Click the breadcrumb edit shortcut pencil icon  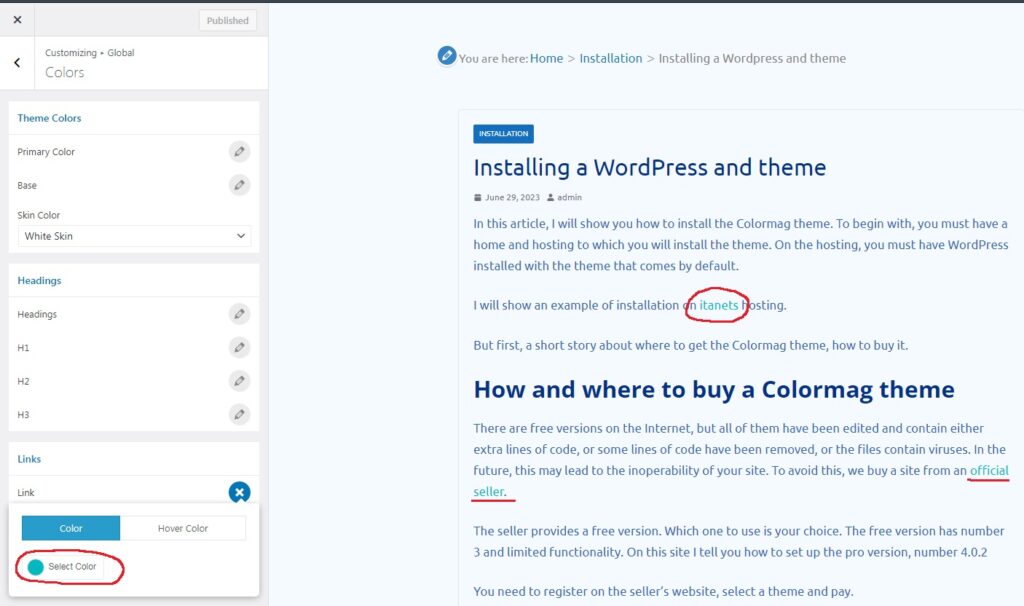(x=447, y=56)
